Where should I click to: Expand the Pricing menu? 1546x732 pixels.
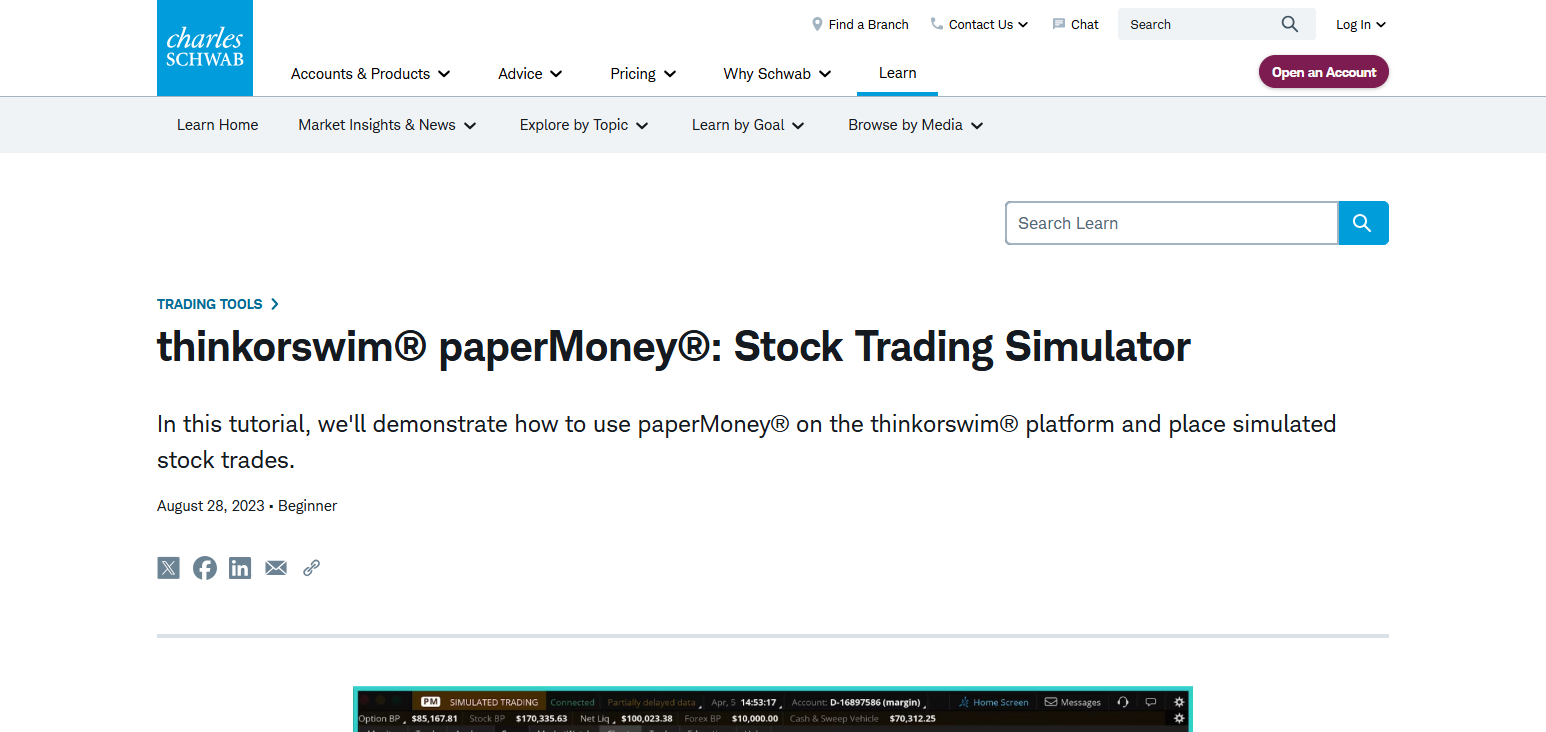coord(643,74)
